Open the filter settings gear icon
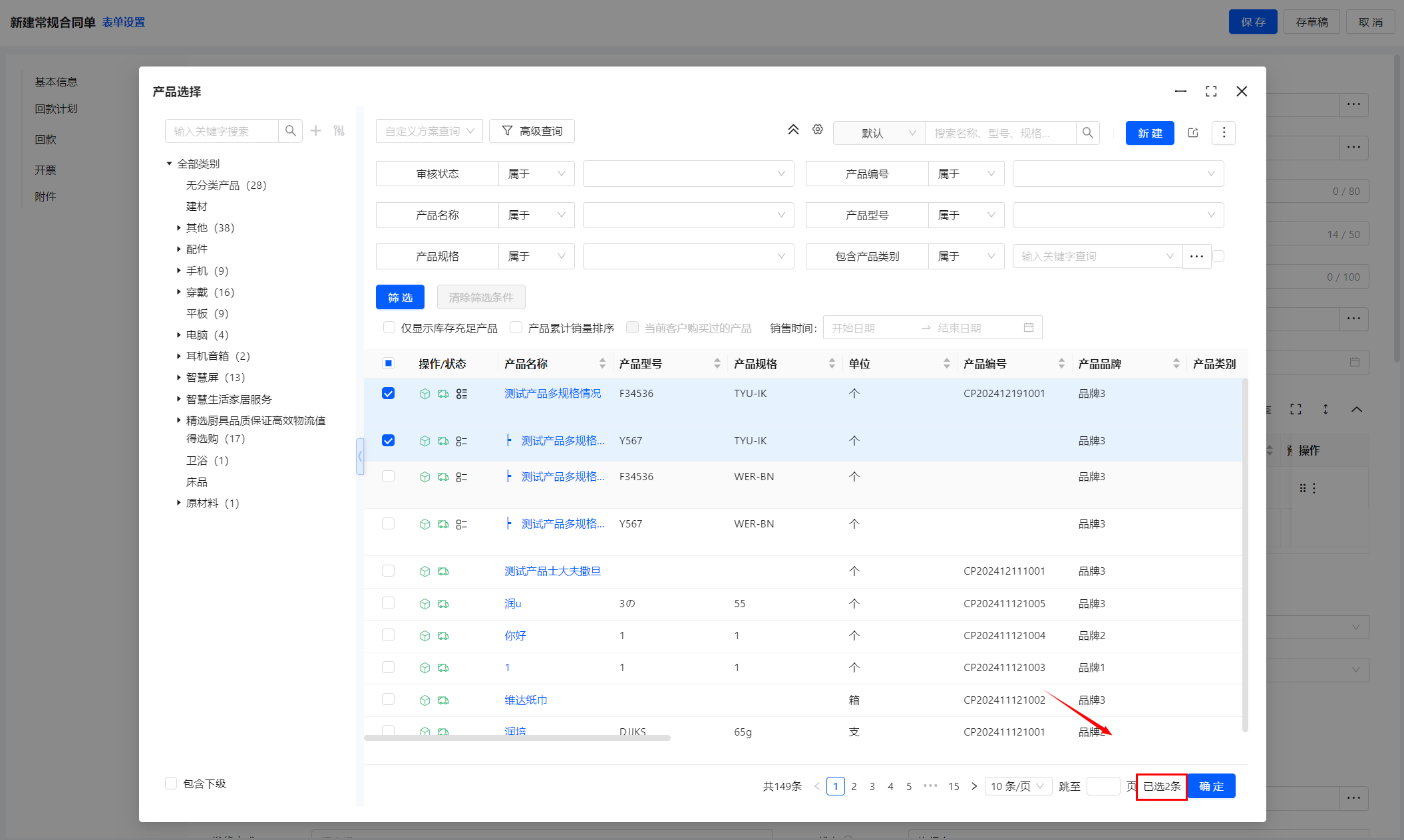The image size is (1404, 840). pos(818,130)
